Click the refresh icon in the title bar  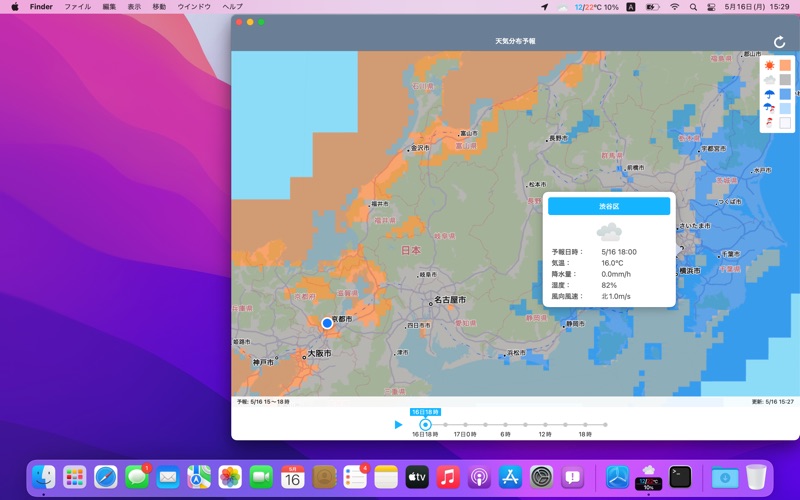780,42
